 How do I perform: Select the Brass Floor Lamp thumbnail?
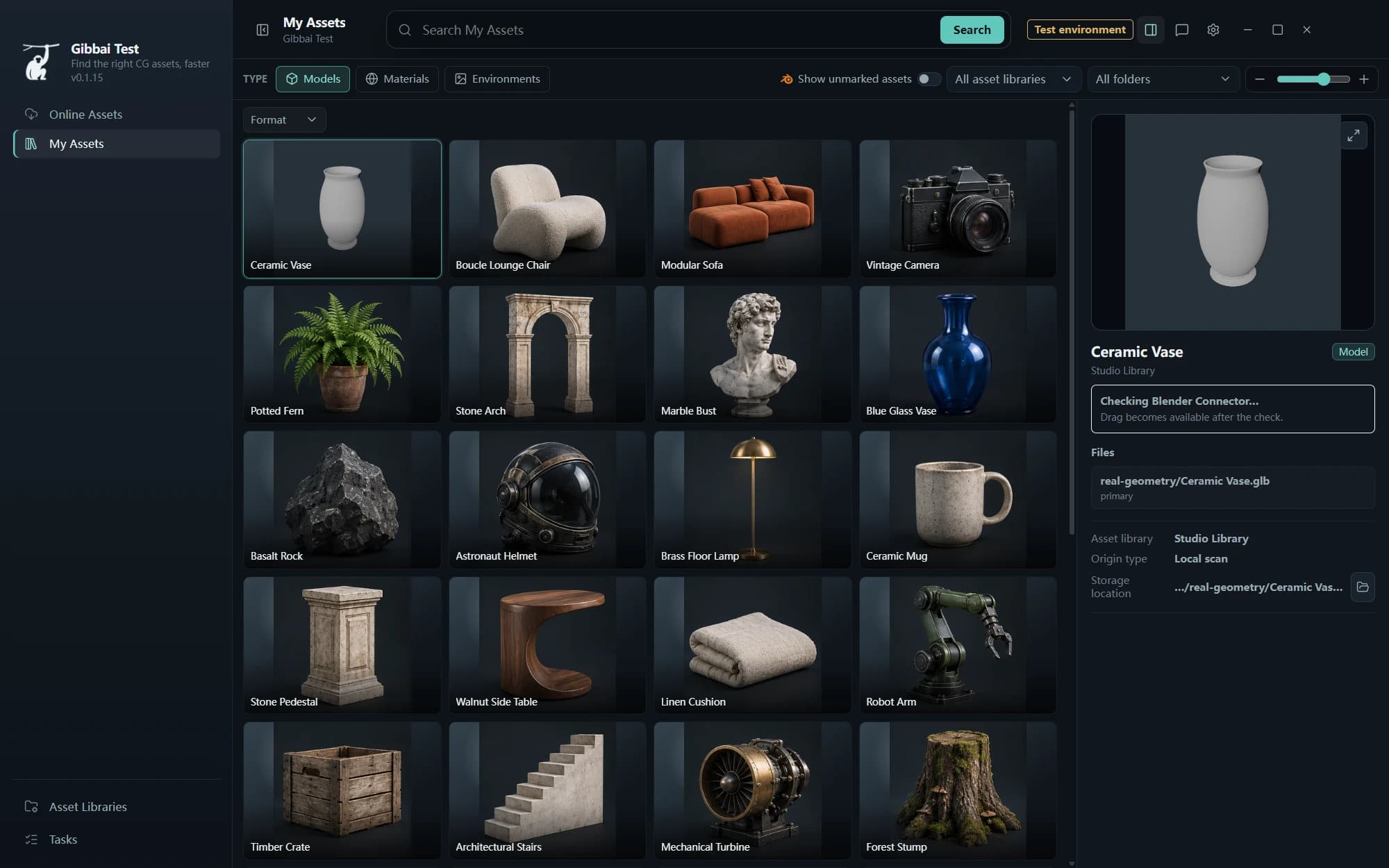[752, 500]
